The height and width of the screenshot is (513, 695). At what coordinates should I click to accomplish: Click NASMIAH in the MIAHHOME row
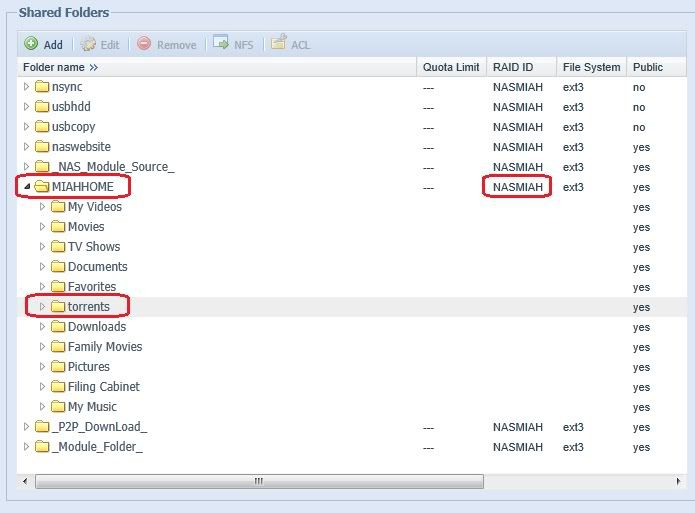coord(518,187)
